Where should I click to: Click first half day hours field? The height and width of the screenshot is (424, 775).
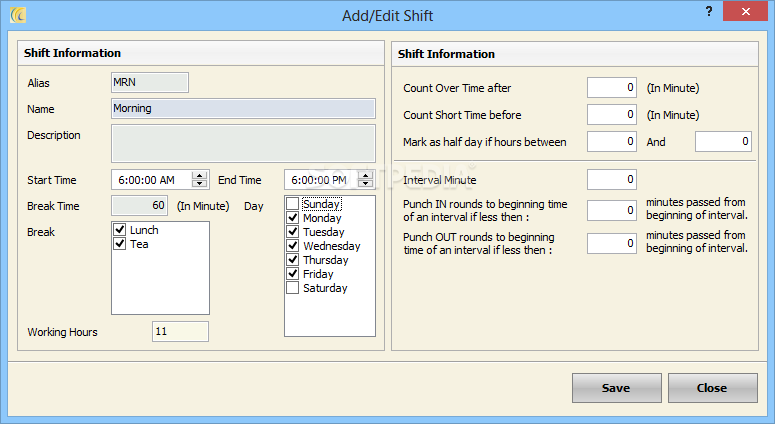(x=612, y=141)
